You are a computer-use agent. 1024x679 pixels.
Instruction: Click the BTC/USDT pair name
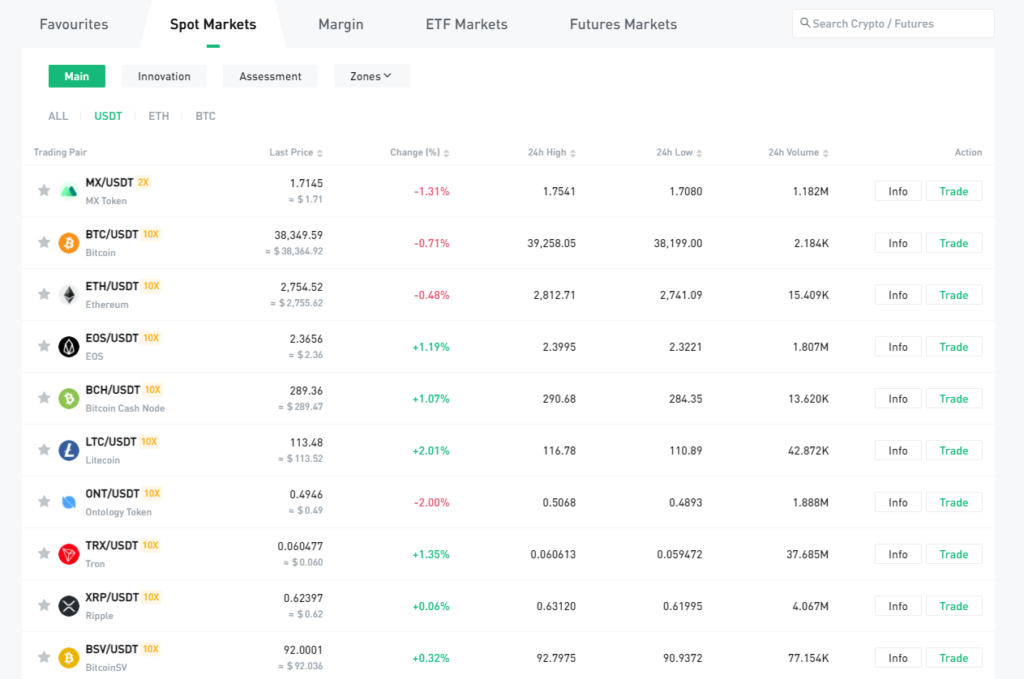112,234
